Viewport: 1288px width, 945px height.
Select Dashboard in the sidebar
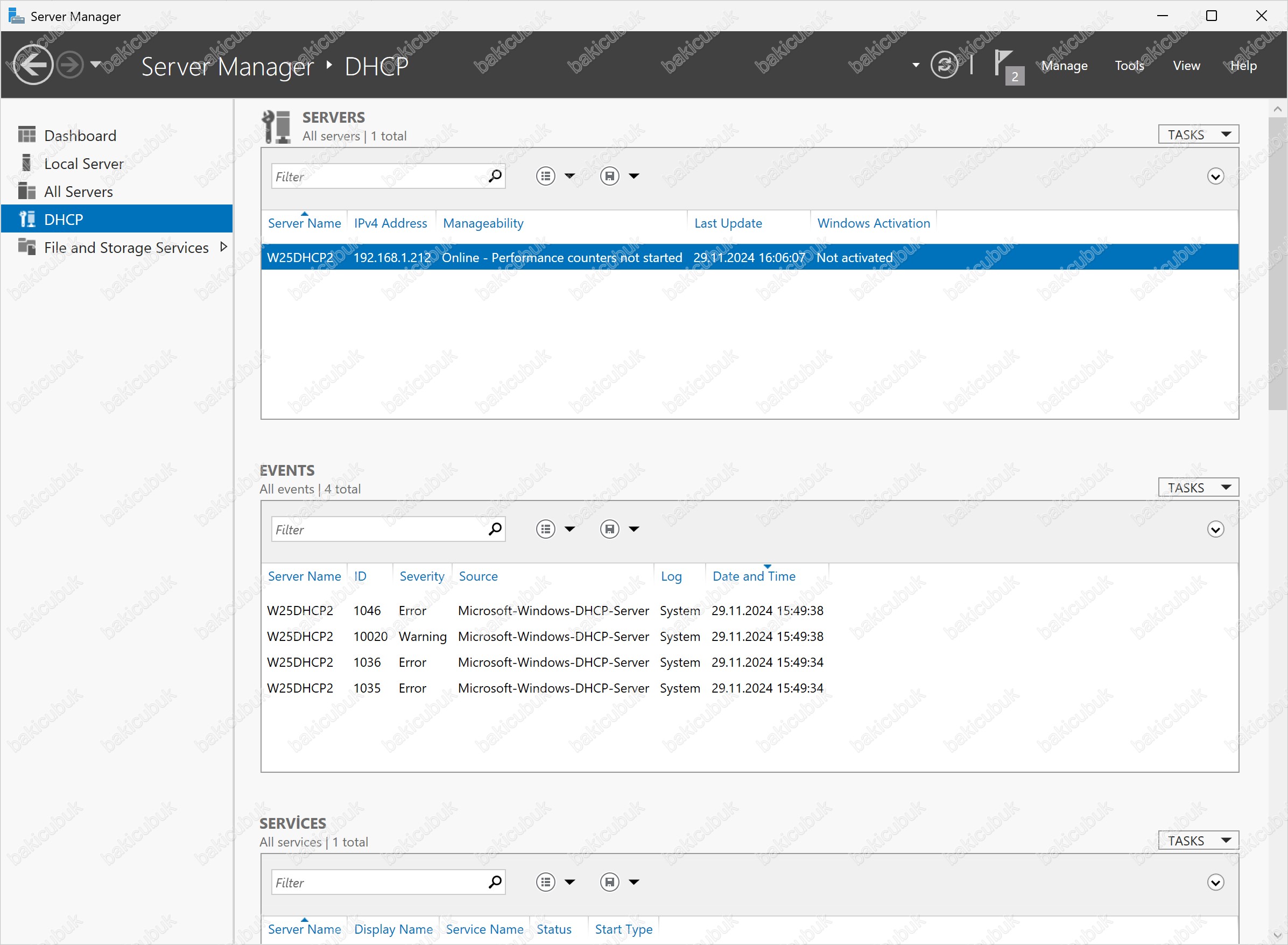pyautogui.click(x=117, y=136)
